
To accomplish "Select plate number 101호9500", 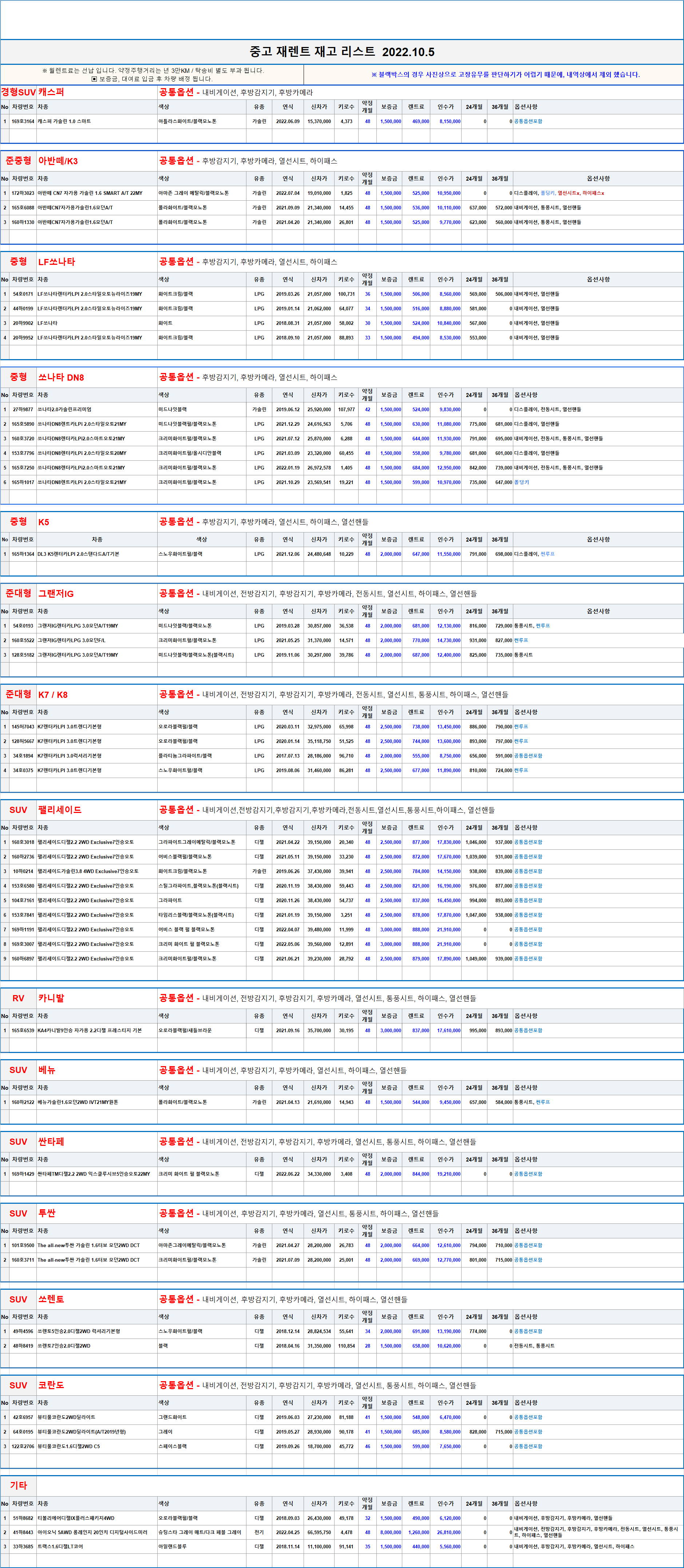I will pyautogui.click(x=23, y=1246).
